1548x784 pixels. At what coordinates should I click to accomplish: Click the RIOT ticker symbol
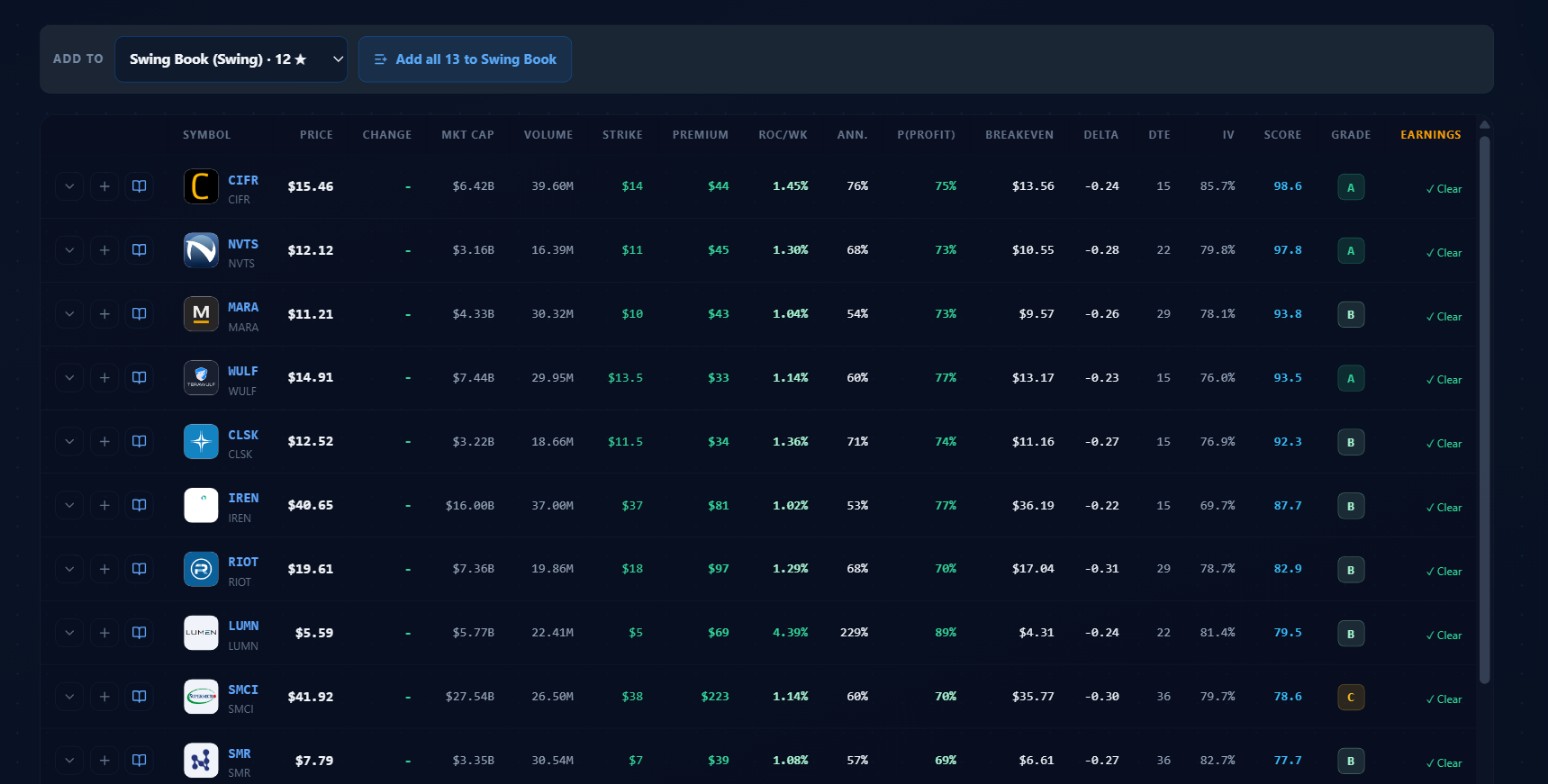pyautogui.click(x=243, y=562)
